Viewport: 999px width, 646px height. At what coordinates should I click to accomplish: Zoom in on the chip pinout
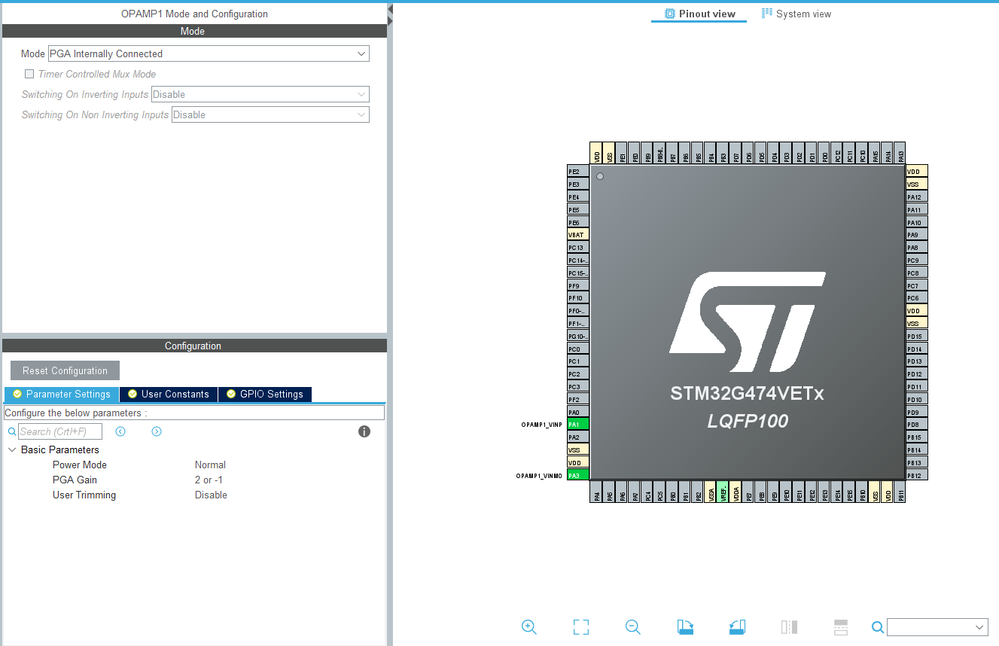click(x=529, y=627)
